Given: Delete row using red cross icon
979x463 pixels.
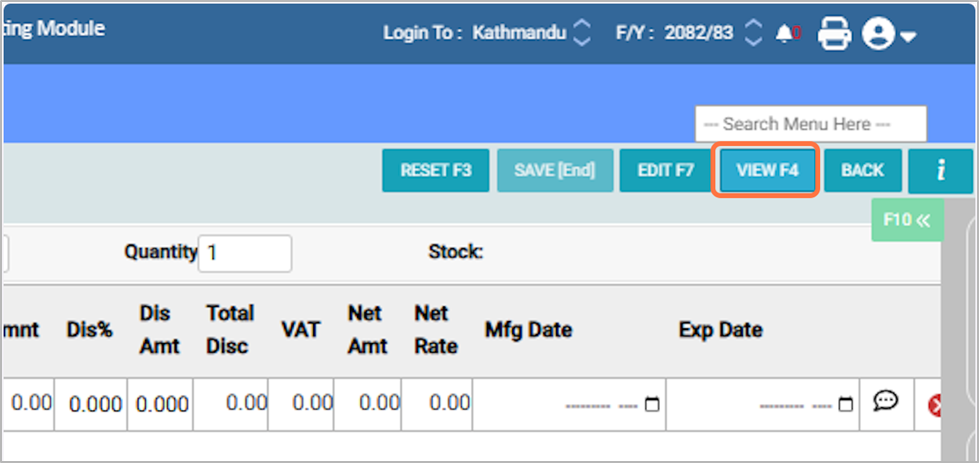Looking at the screenshot, I should (936, 405).
